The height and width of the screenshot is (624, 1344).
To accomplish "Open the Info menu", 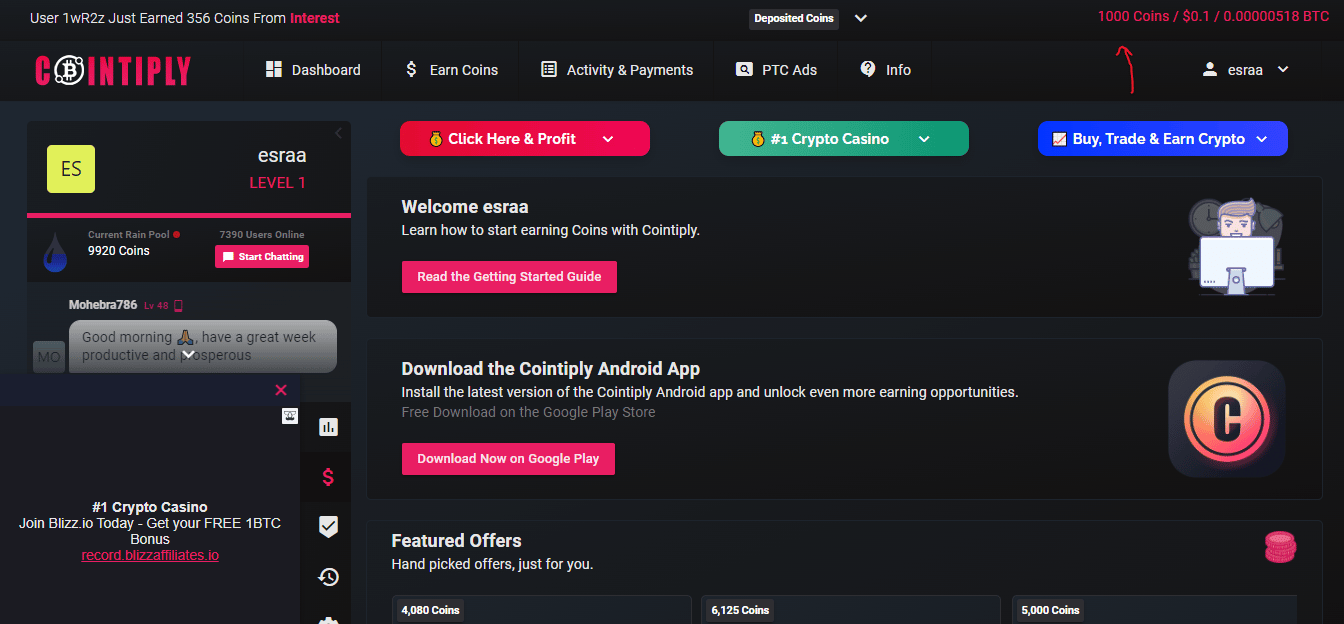I will [x=886, y=70].
